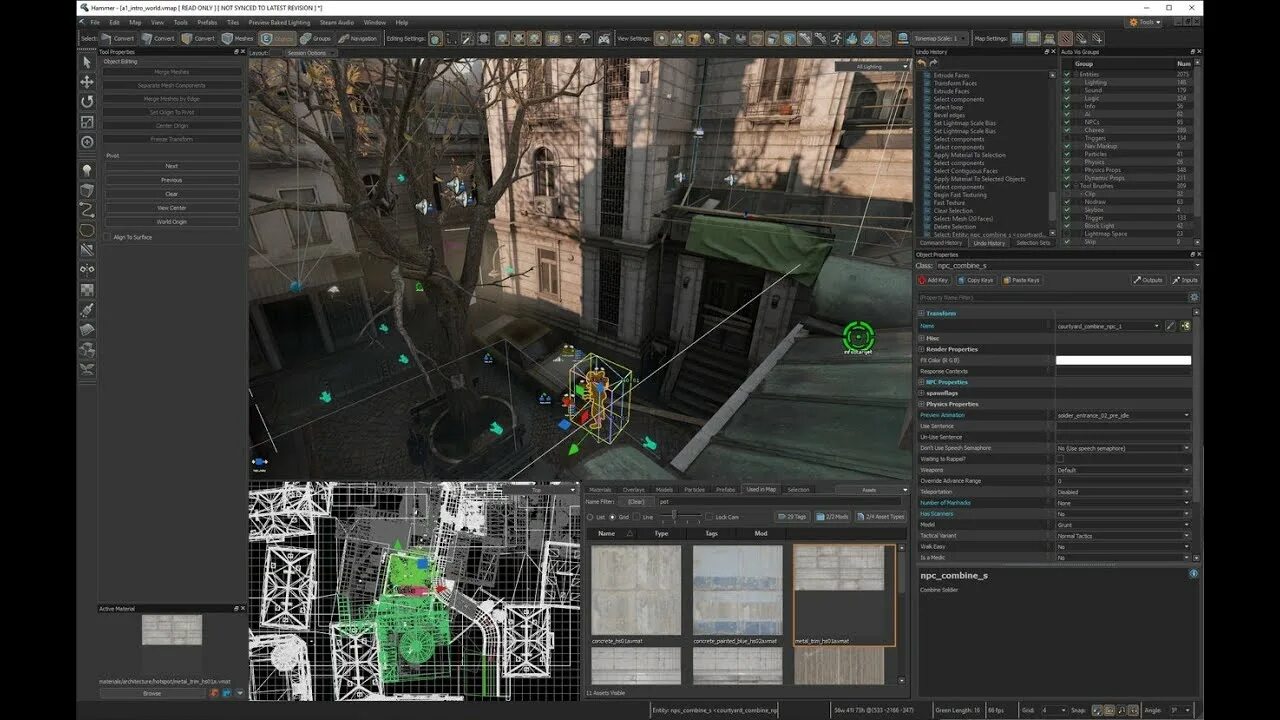Select the rotate tool in left toolbar

click(87, 102)
